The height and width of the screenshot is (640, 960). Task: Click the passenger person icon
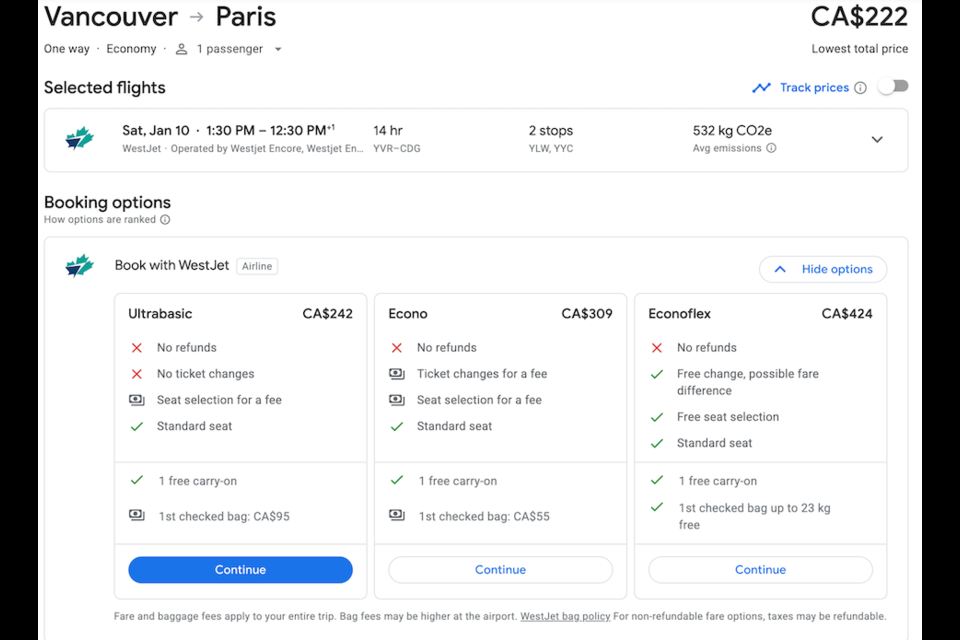coord(181,49)
